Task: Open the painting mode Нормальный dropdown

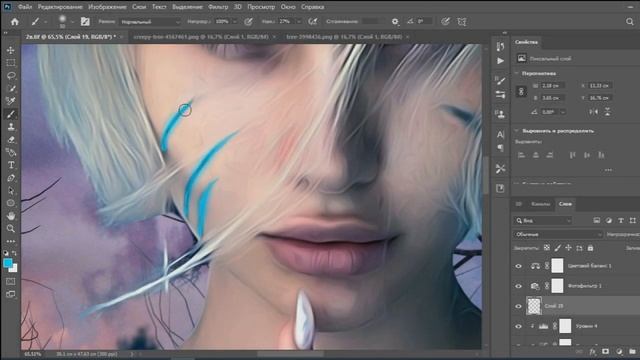Action: click(149, 22)
